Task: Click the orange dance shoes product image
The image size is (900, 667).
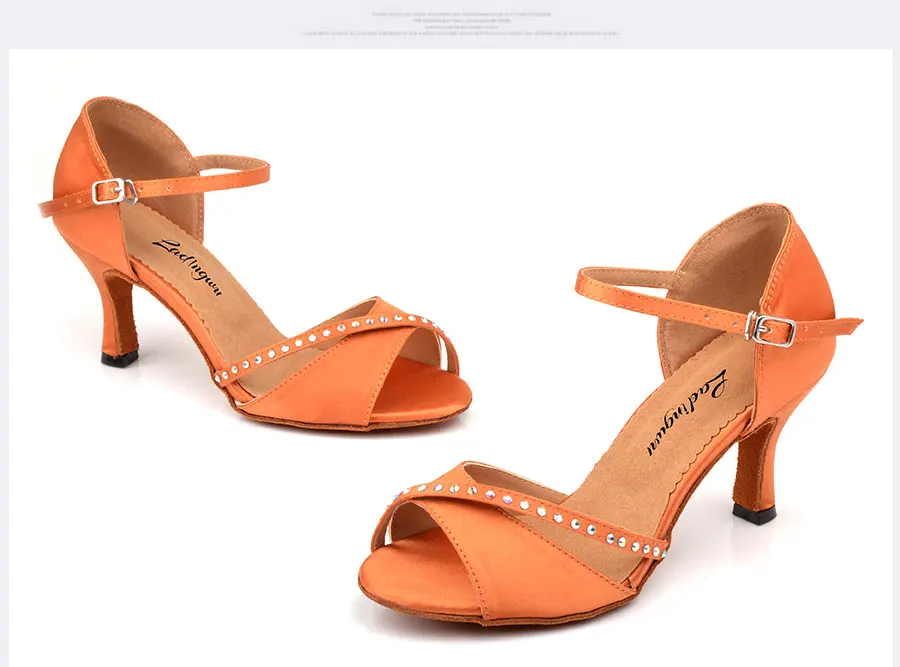Action: click(450, 358)
